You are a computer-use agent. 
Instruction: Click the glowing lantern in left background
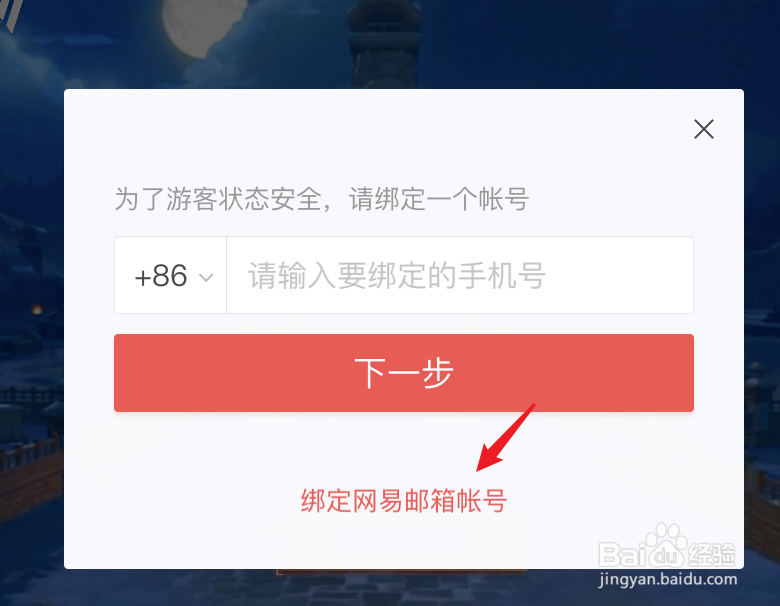[x=36, y=309]
